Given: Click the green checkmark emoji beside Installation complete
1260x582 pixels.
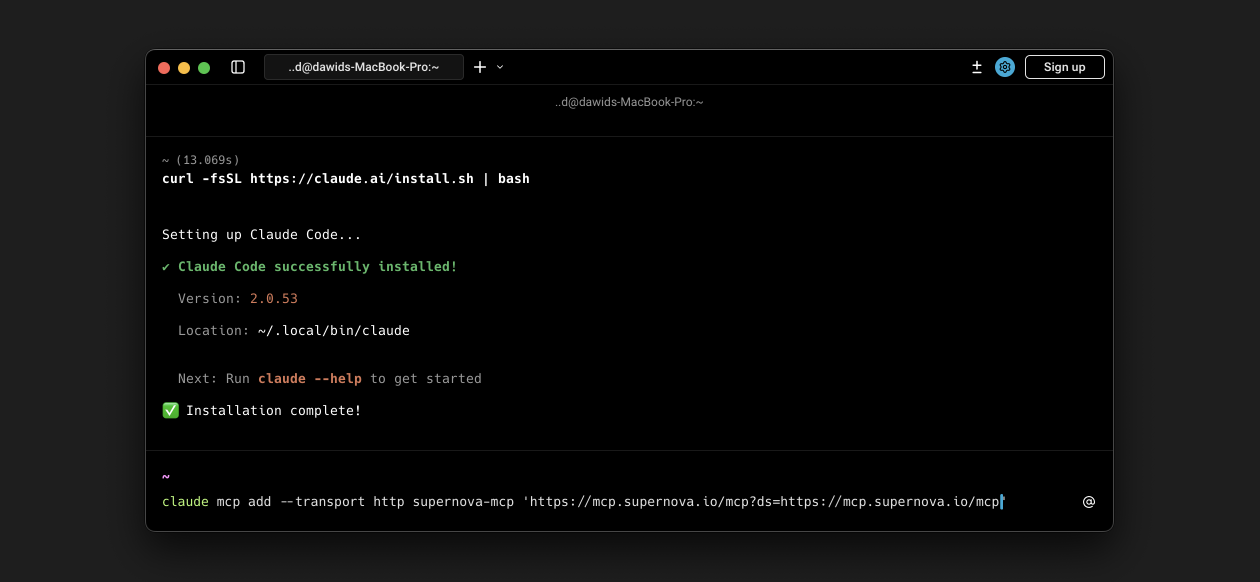Looking at the screenshot, I should tap(170, 411).
